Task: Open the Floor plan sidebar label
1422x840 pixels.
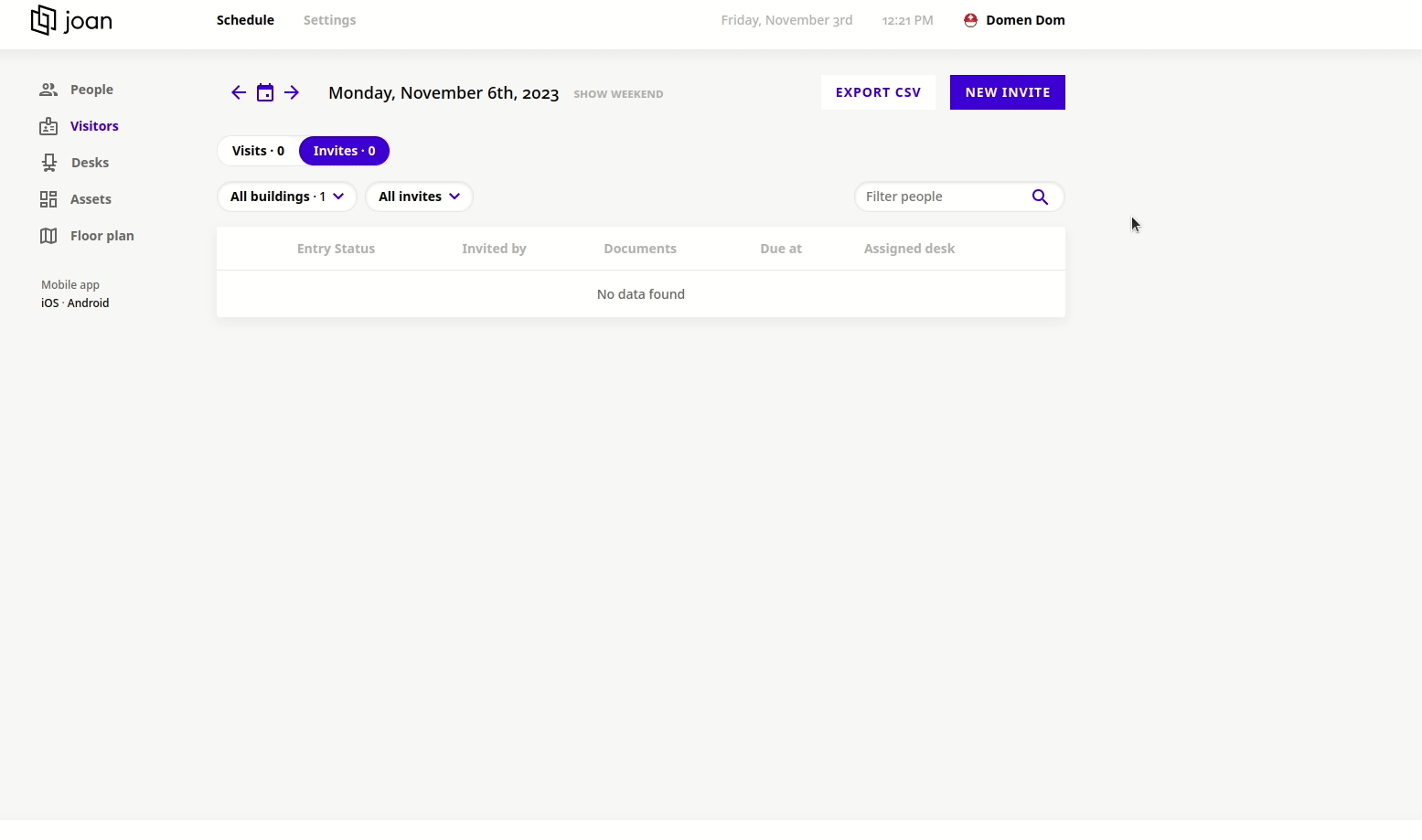Action: tap(102, 236)
